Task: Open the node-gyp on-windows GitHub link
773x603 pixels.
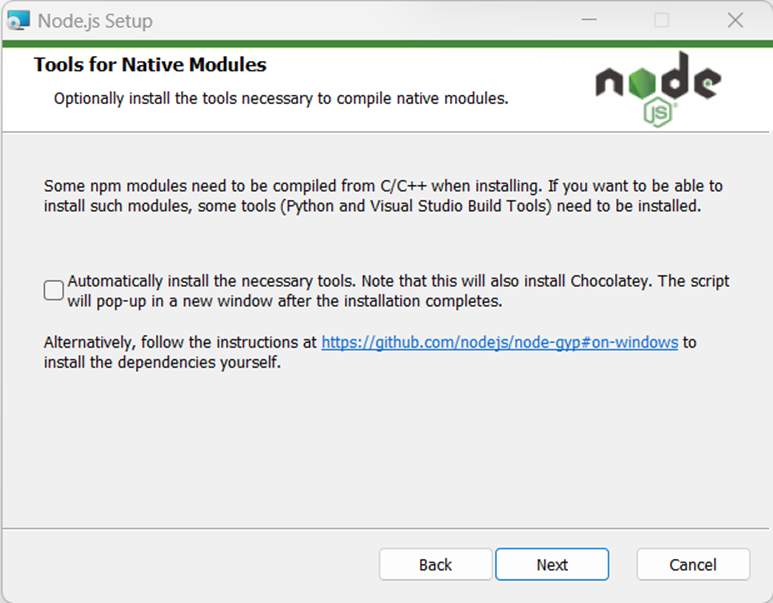Action: [x=500, y=342]
